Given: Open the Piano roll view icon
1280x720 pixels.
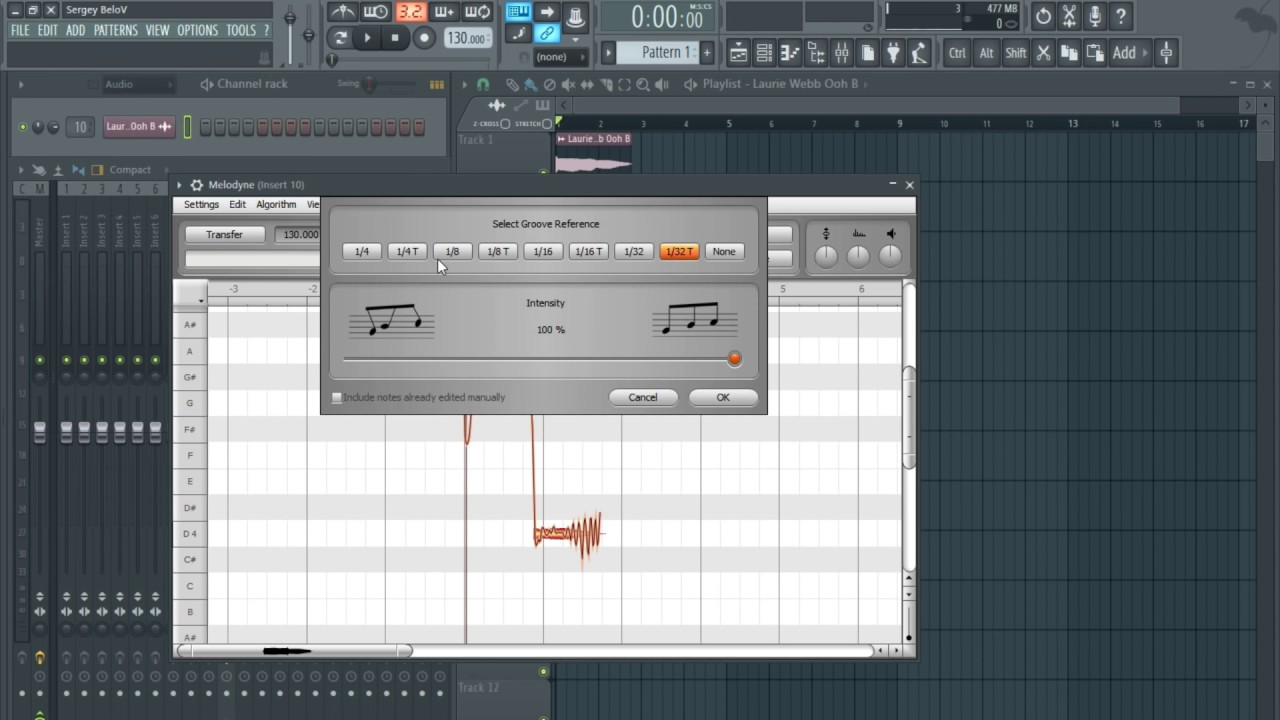Looking at the screenshot, I should coord(790,53).
